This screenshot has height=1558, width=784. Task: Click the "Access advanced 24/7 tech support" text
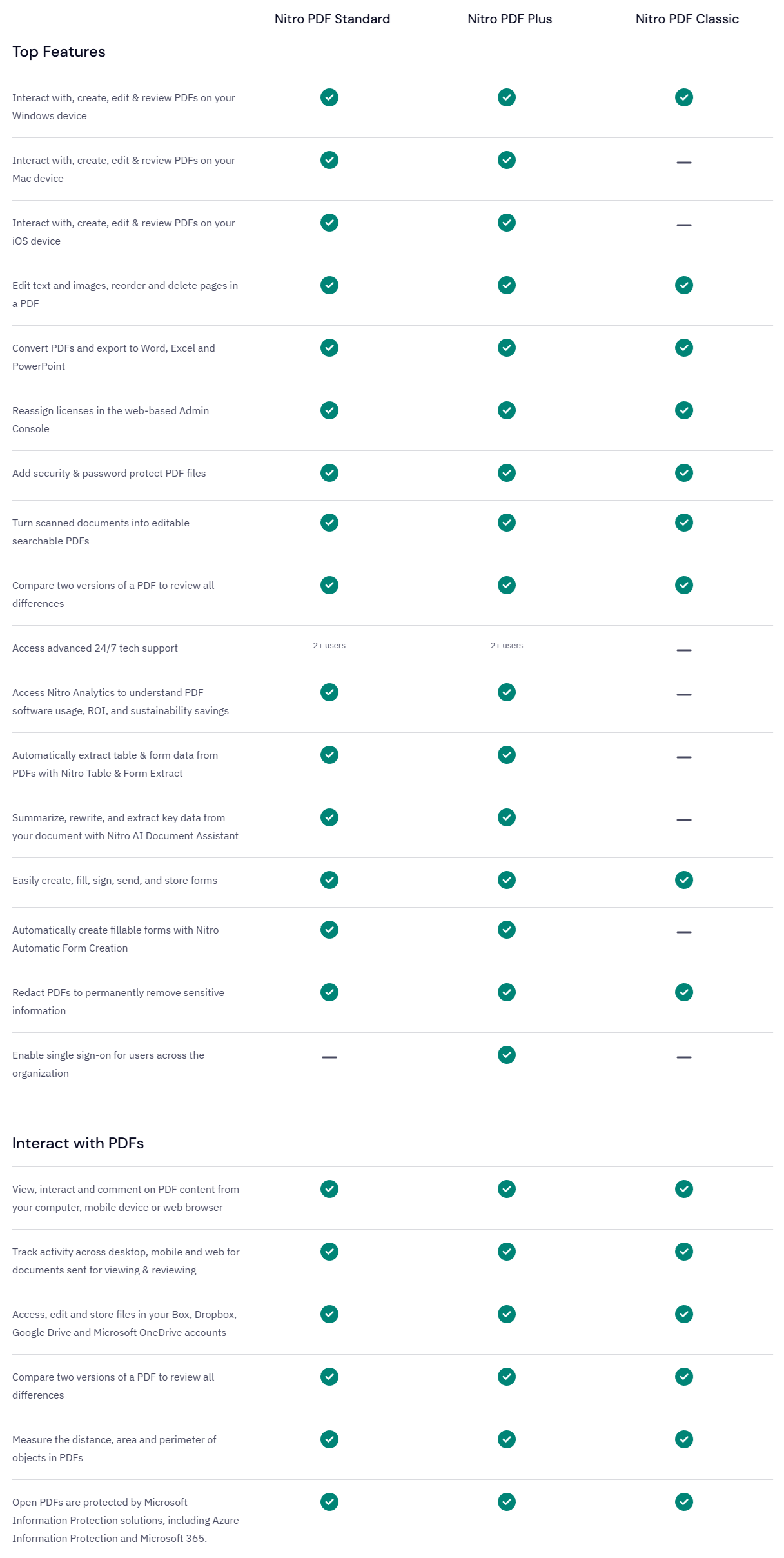pos(95,648)
